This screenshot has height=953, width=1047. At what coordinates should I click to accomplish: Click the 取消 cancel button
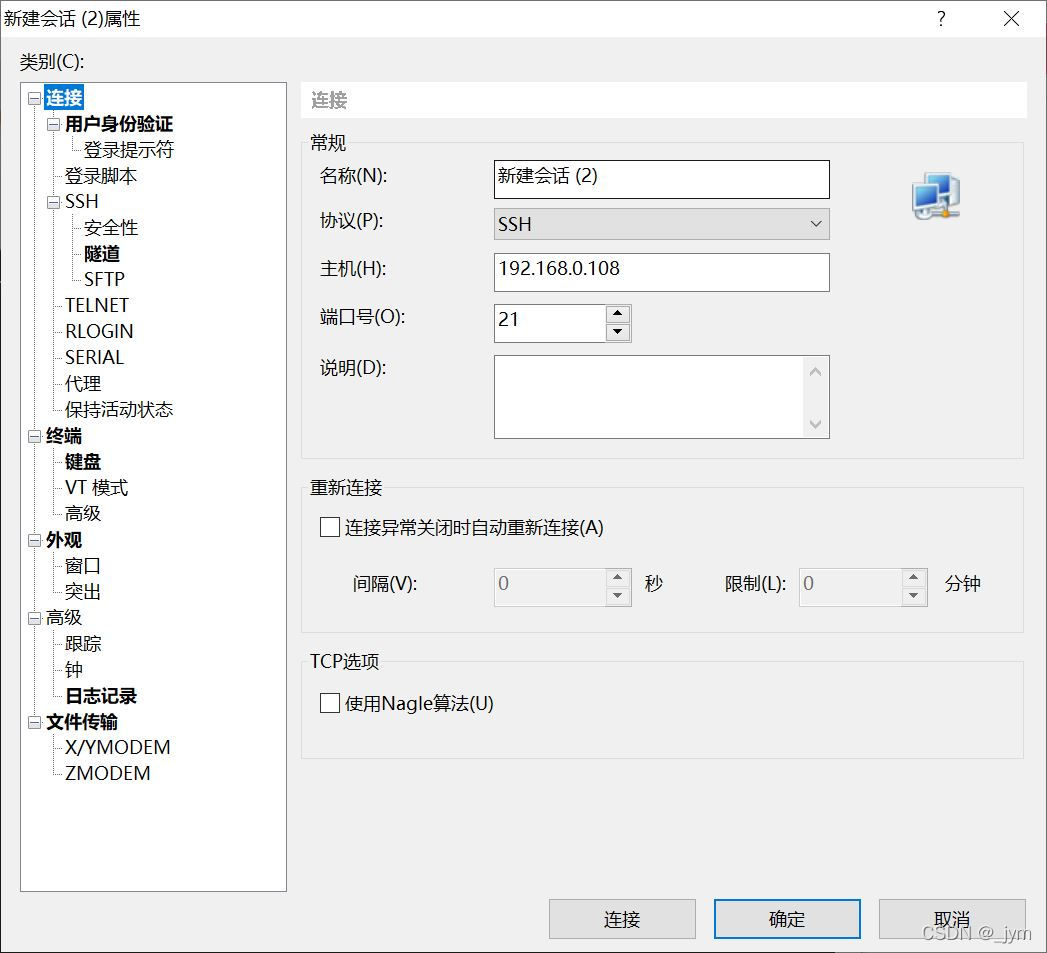(951, 918)
